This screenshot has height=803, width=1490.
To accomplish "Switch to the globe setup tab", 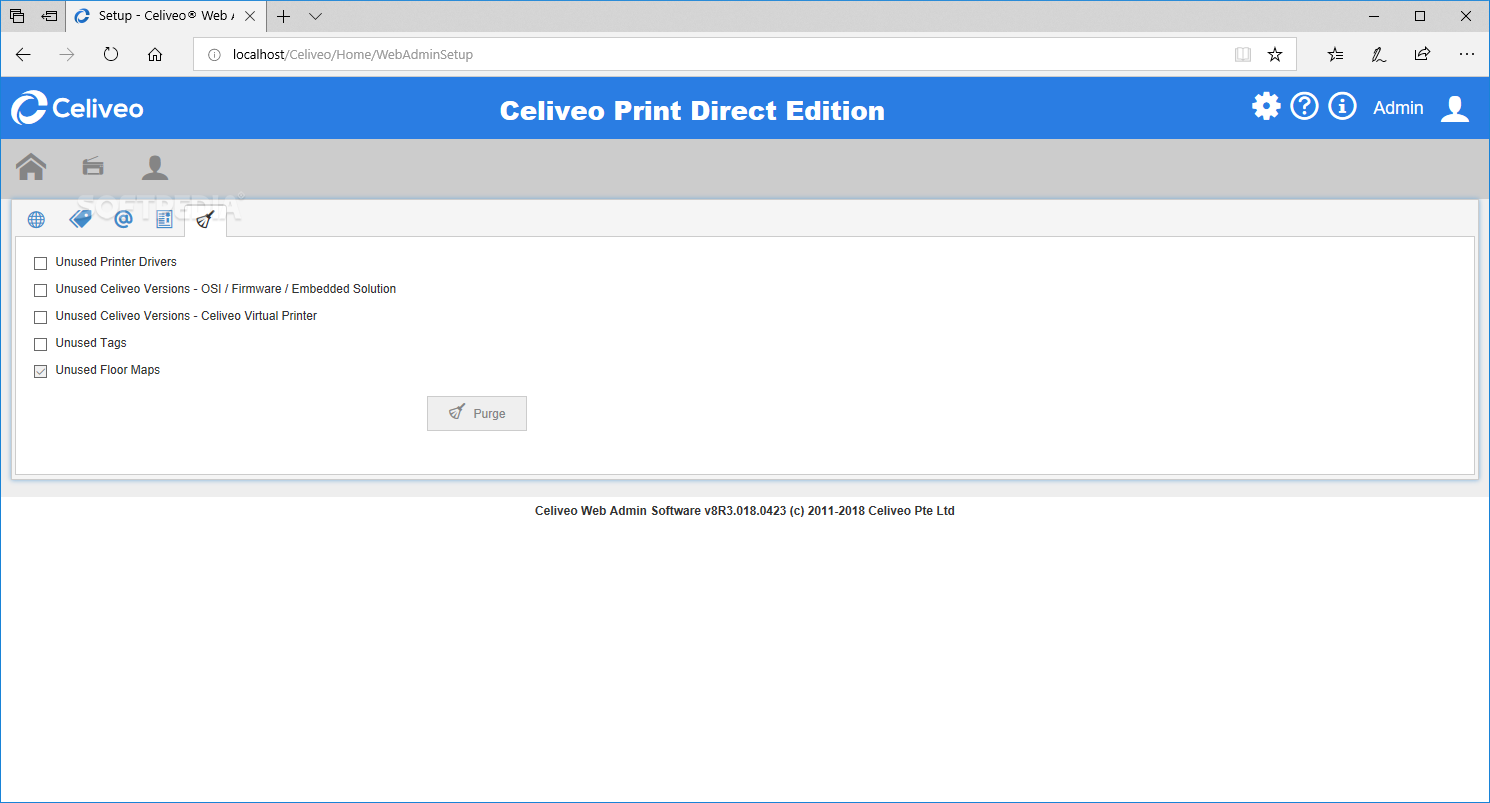I will [x=36, y=219].
